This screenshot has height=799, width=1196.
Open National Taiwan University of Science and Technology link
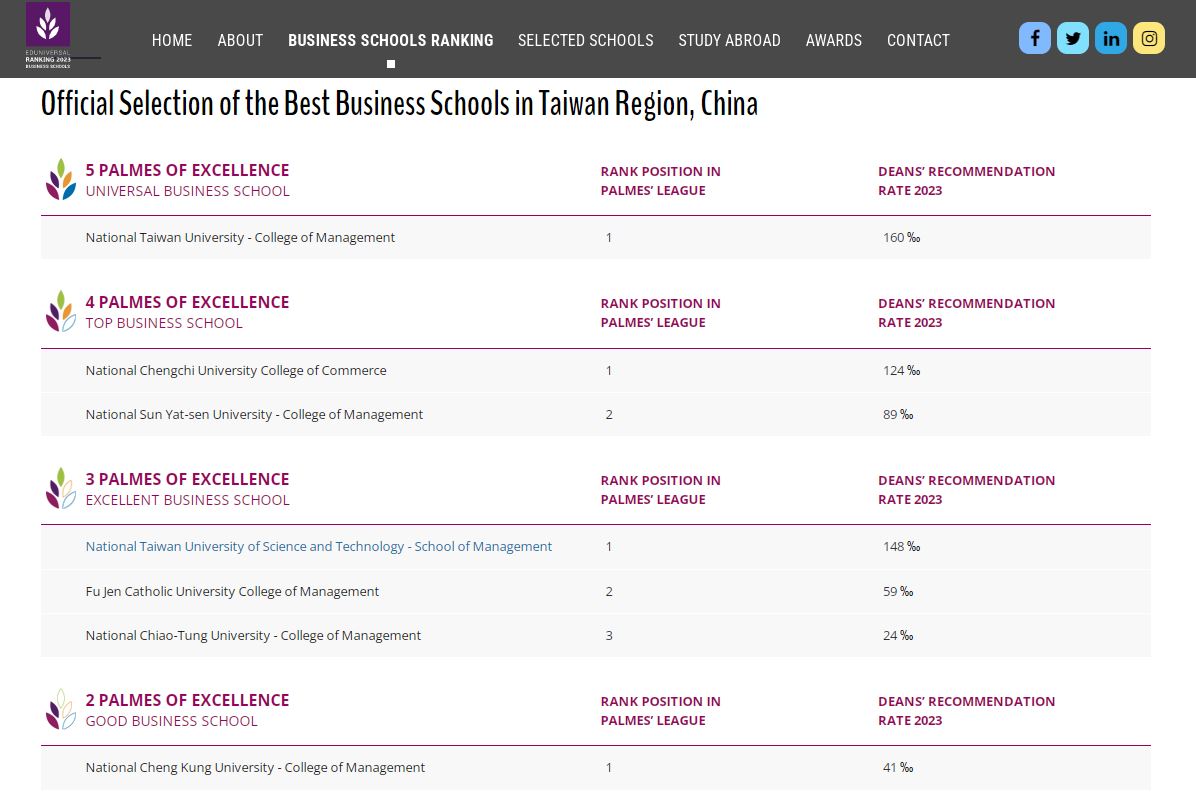point(319,547)
